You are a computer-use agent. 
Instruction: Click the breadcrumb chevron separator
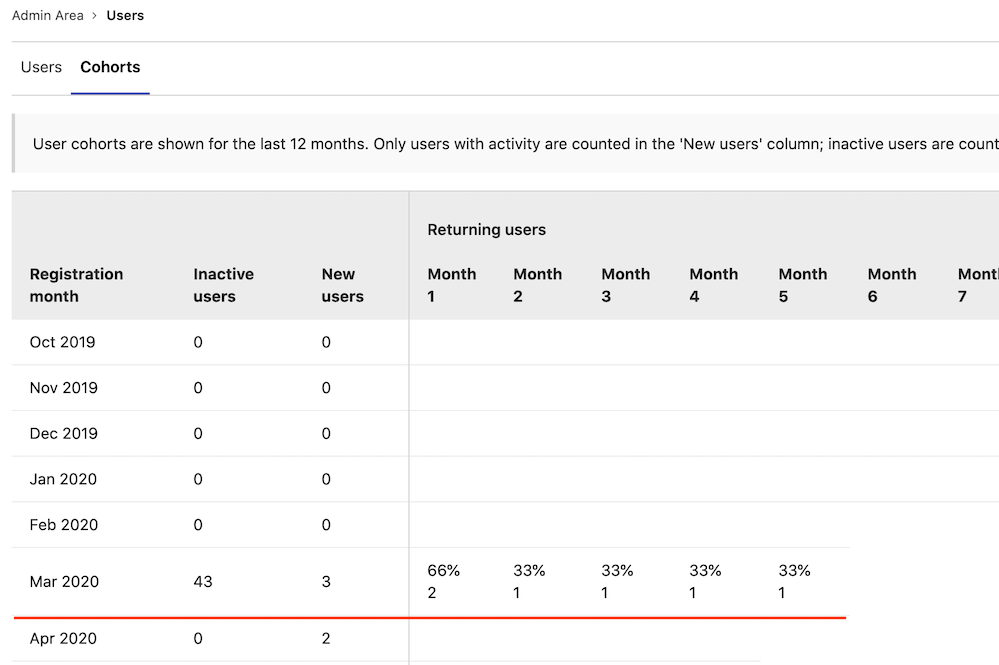click(x=95, y=16)
